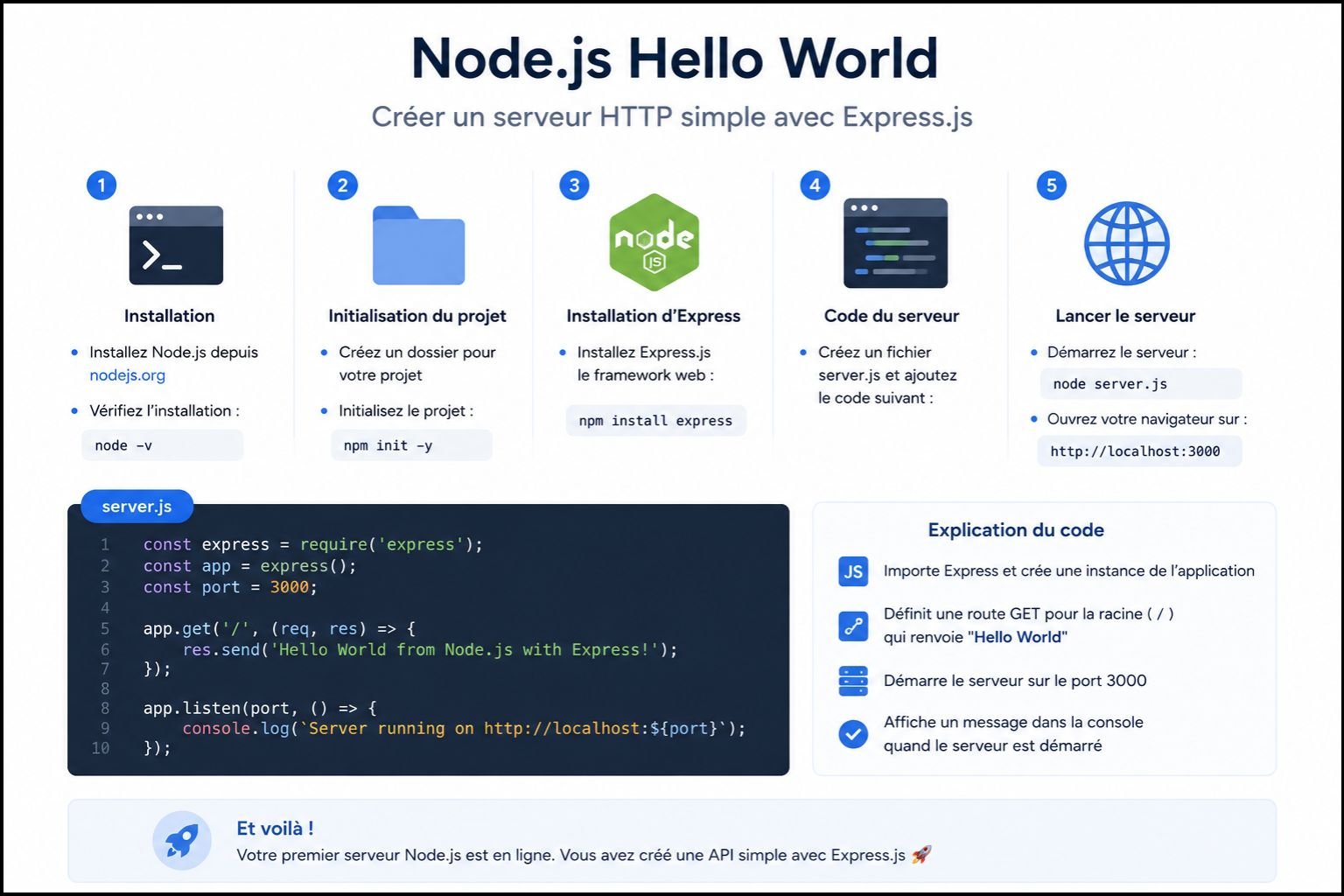Click the code editor window icon
The width and height of the screenshot is (1344, 896).
895,243
